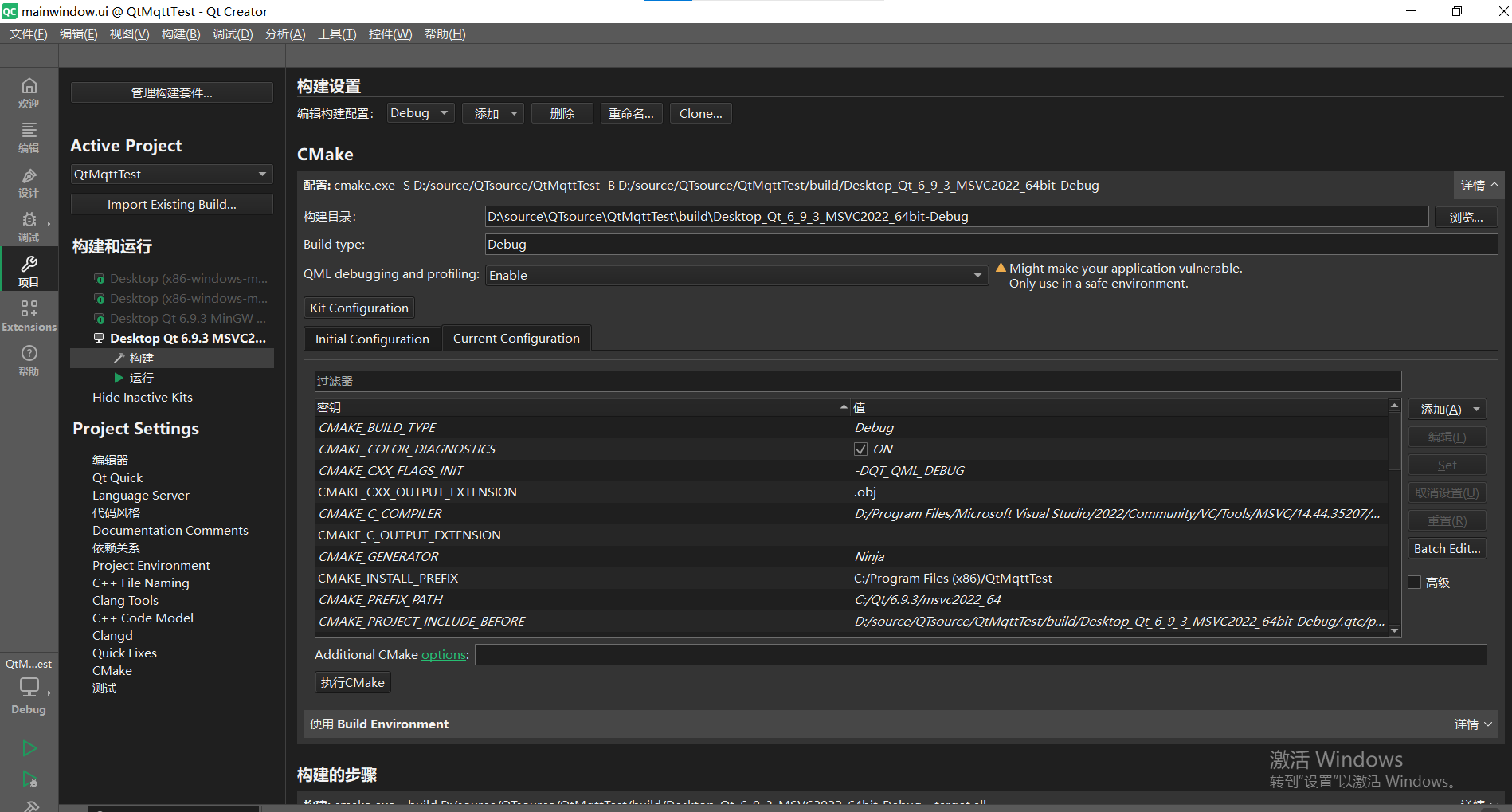Select the CMAKE_GENERATOR row
Screen dimensions: 1512x812
(x=851, y=556)
